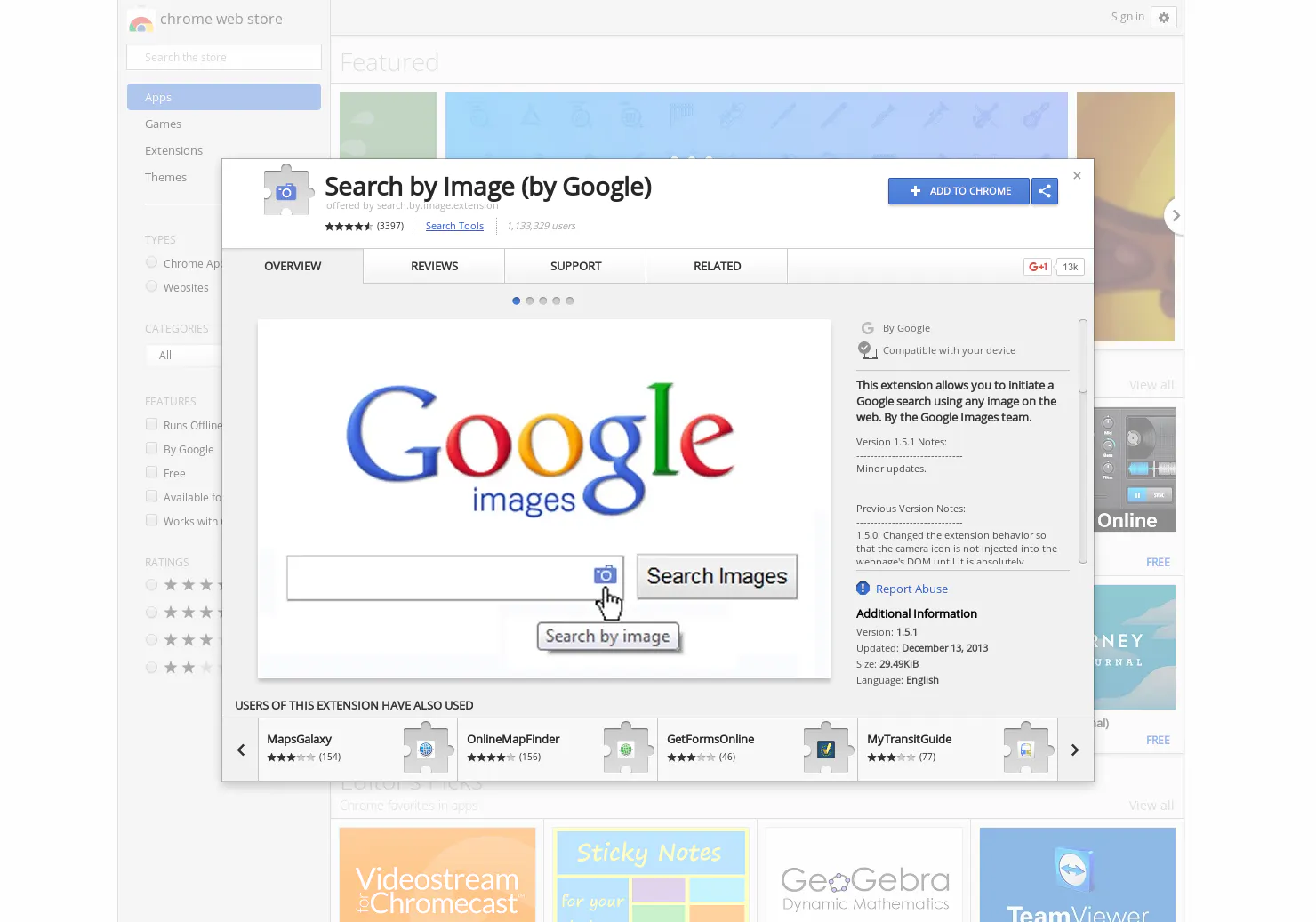The image size is (1316, 922).
Task: Select Games in the store sidebar
Action: pos(164,124)
